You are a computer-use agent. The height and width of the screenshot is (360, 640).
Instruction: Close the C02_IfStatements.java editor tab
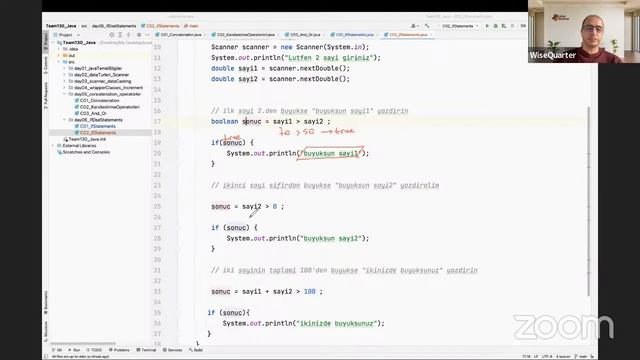(x=431, y=35)
